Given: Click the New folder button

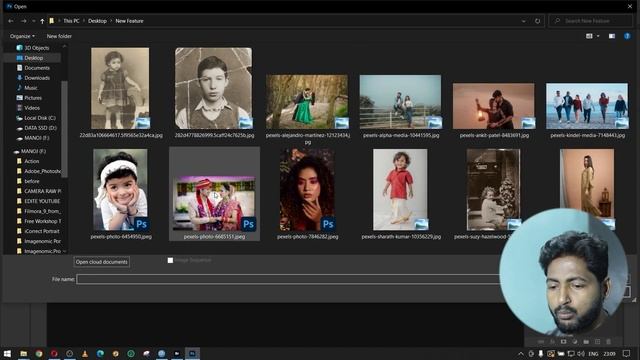Looking at the screenshot, I should (x=59, y=36).
